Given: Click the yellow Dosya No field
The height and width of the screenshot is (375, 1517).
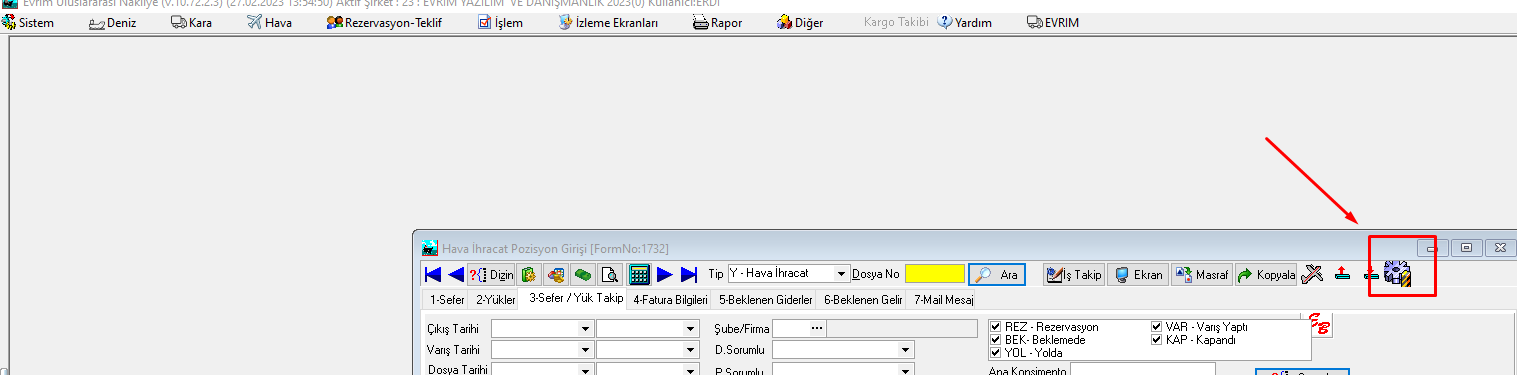Looking at the screenshot, I should click(935, 273).
